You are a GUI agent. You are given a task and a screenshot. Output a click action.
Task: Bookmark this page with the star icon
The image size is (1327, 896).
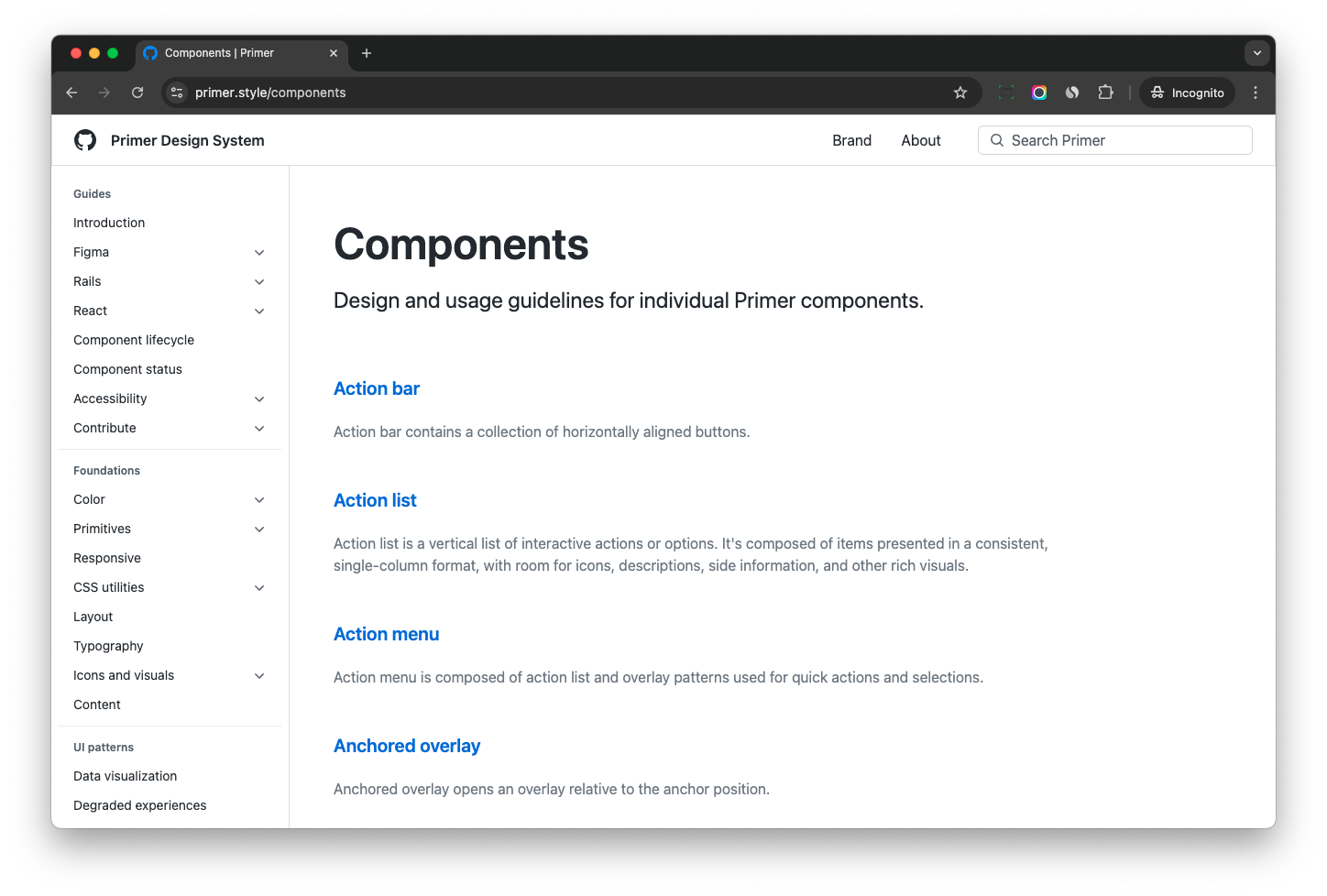[x=960, y=93]
